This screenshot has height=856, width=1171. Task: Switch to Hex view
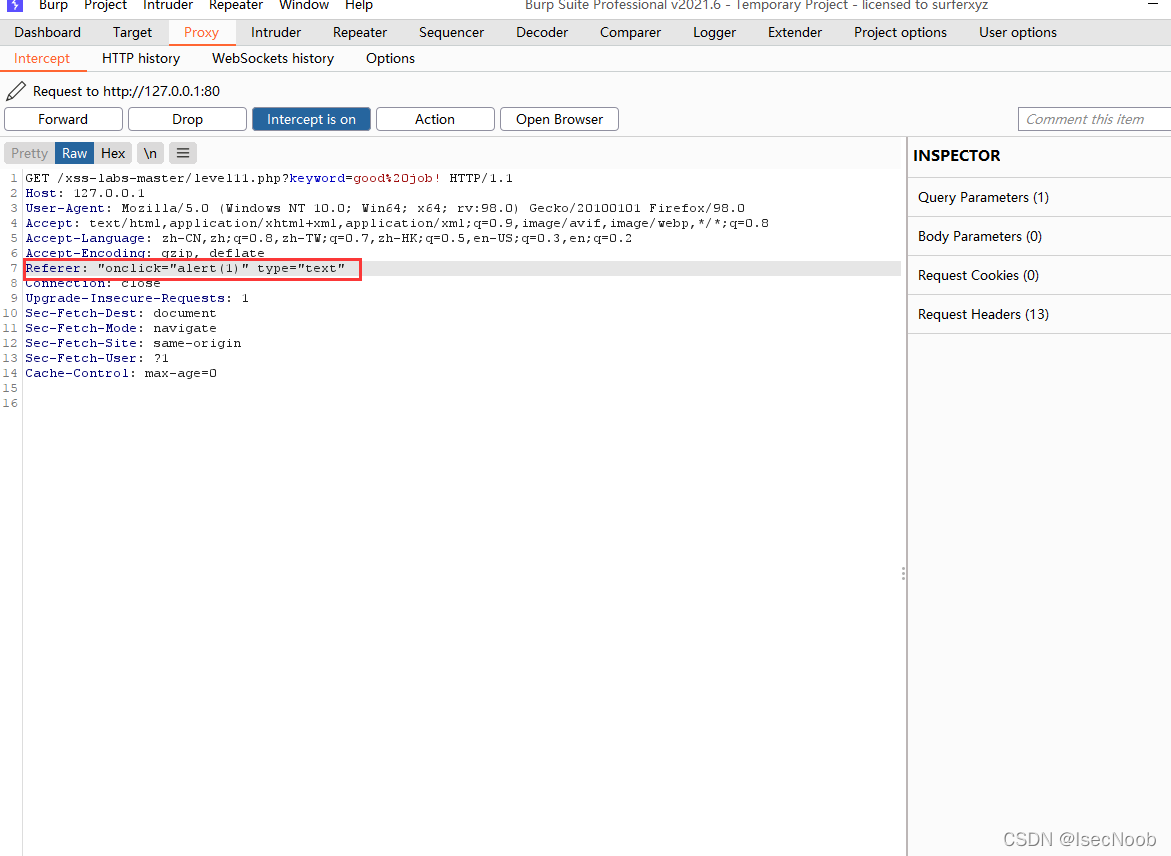click(113, 153)
